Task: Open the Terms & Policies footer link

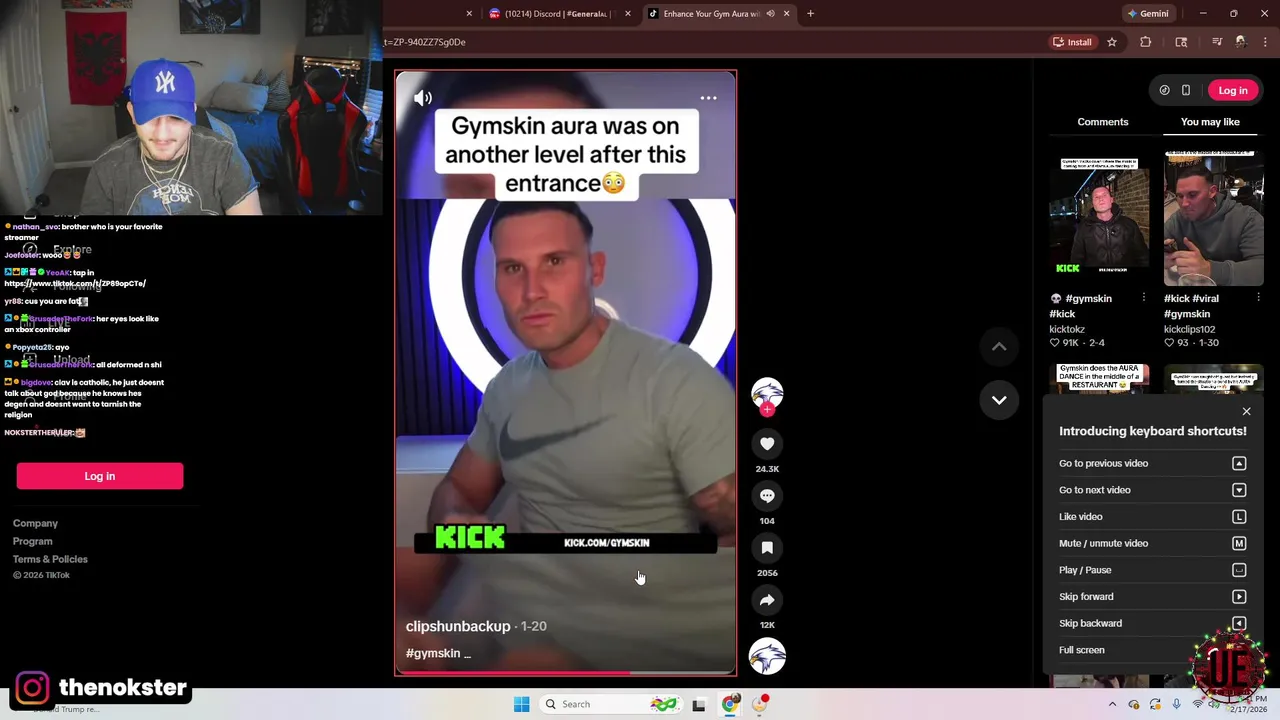Action: [x=50, y=559]
